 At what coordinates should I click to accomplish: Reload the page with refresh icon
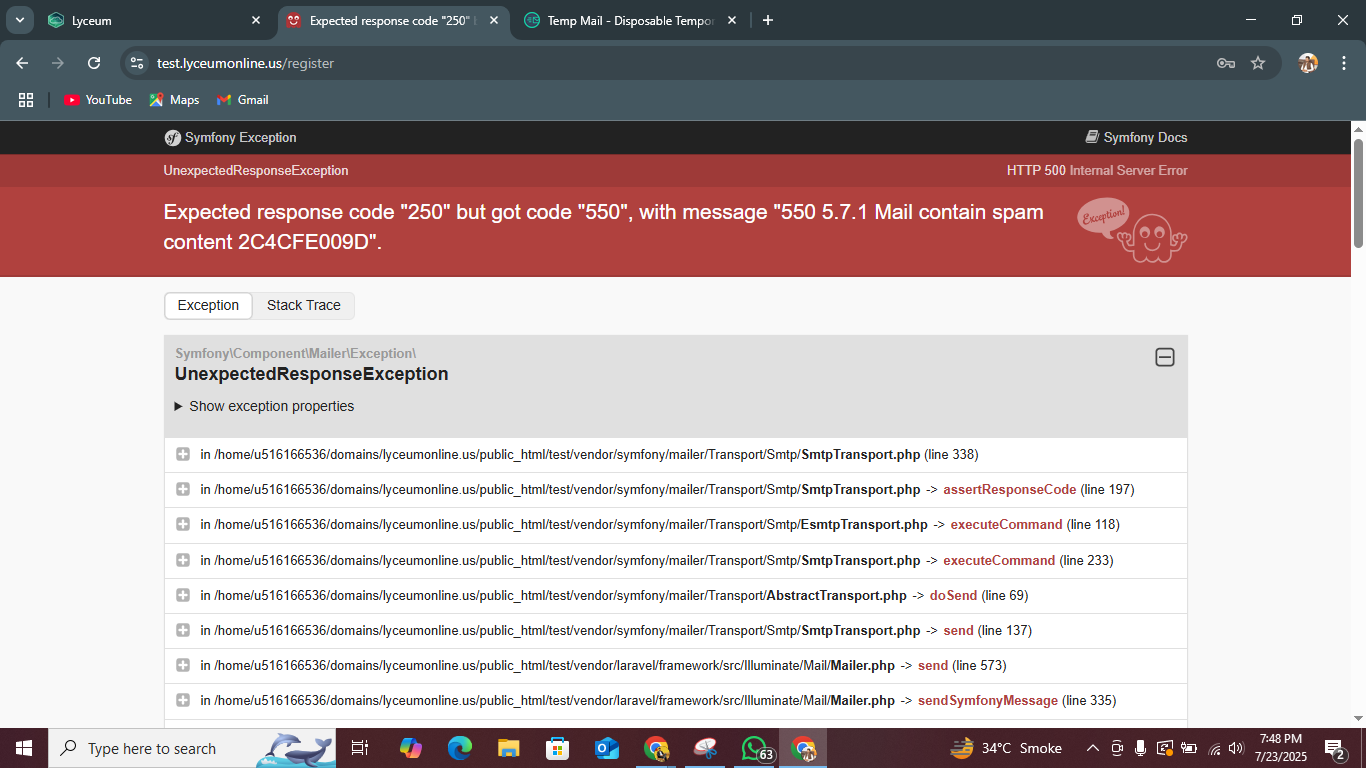(94, 63)
